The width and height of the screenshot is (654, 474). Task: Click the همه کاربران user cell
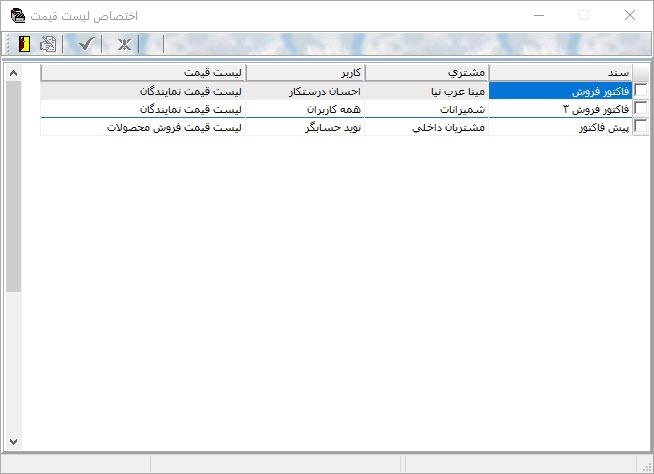tap(305, 109)
